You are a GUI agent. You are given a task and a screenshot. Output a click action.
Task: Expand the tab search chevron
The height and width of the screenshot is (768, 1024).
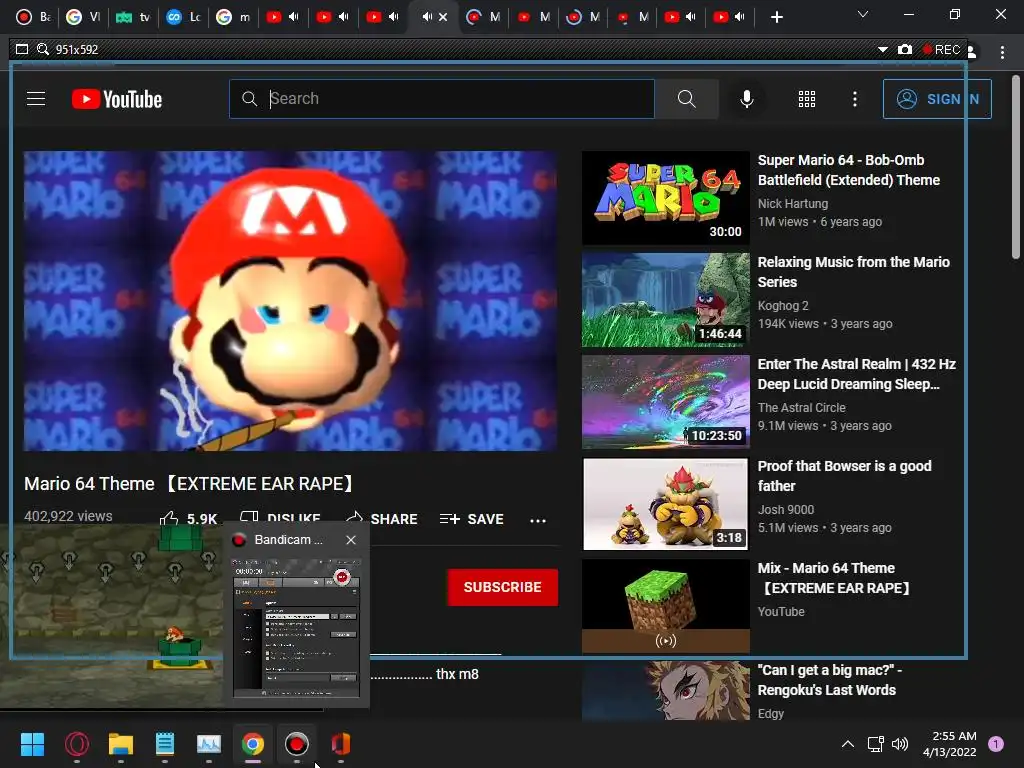[863, 14]
